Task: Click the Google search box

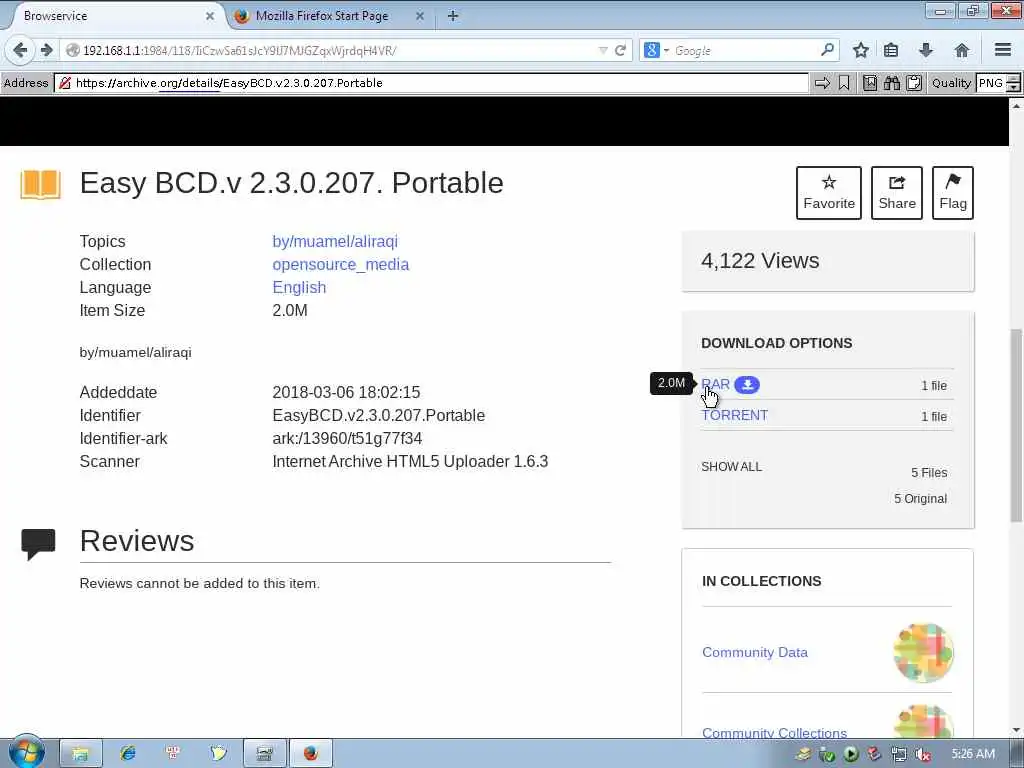Action: tap(744, 50)
